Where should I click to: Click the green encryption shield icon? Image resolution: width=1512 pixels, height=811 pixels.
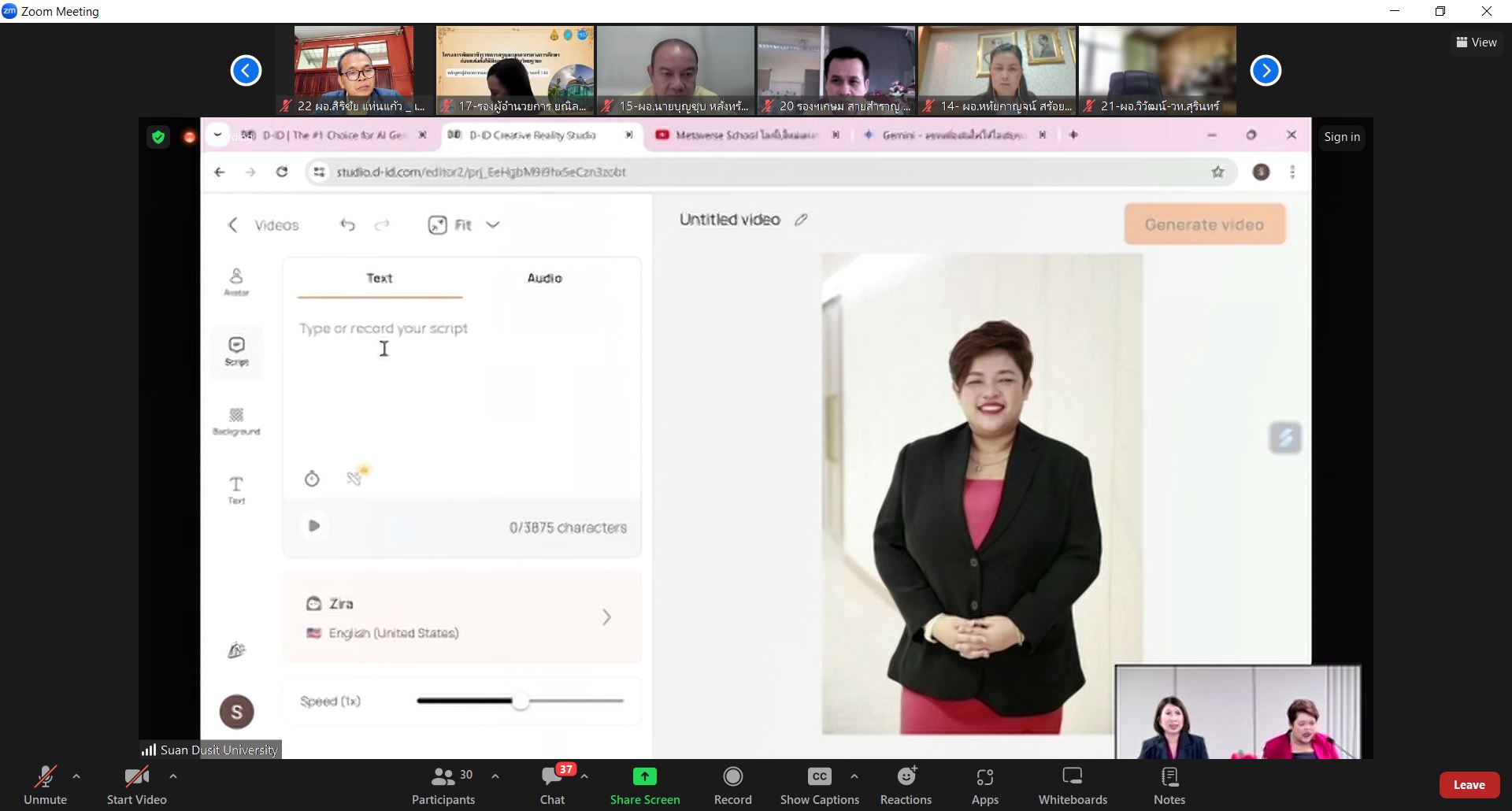tap(158, 138)
